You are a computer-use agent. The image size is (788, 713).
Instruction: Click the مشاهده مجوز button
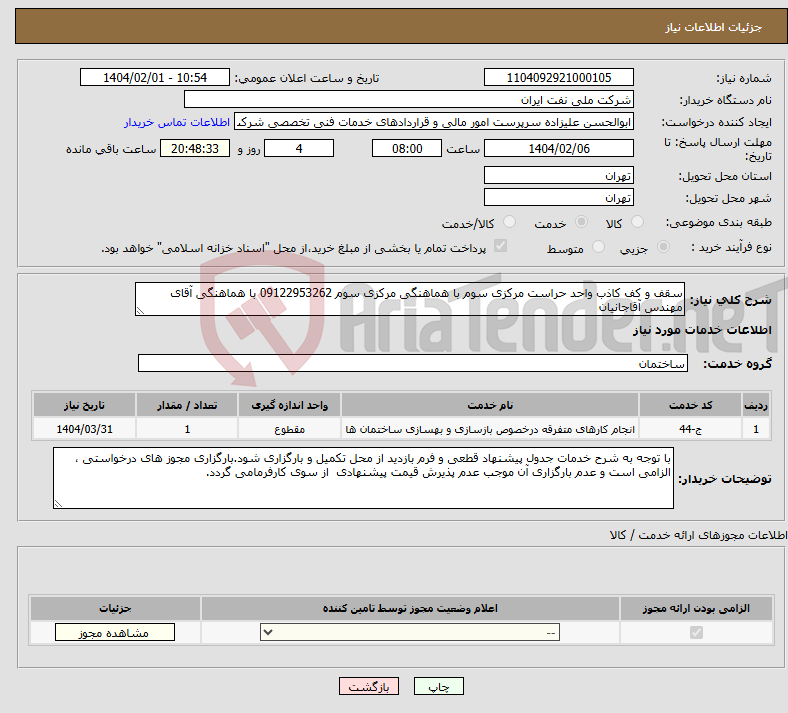click(115, 632)
